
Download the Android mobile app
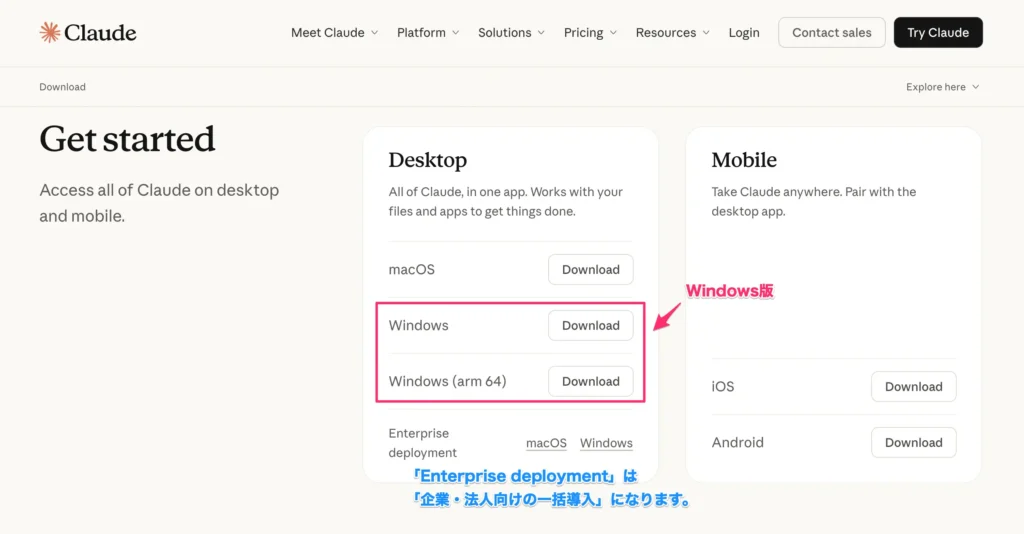(913, 443)
